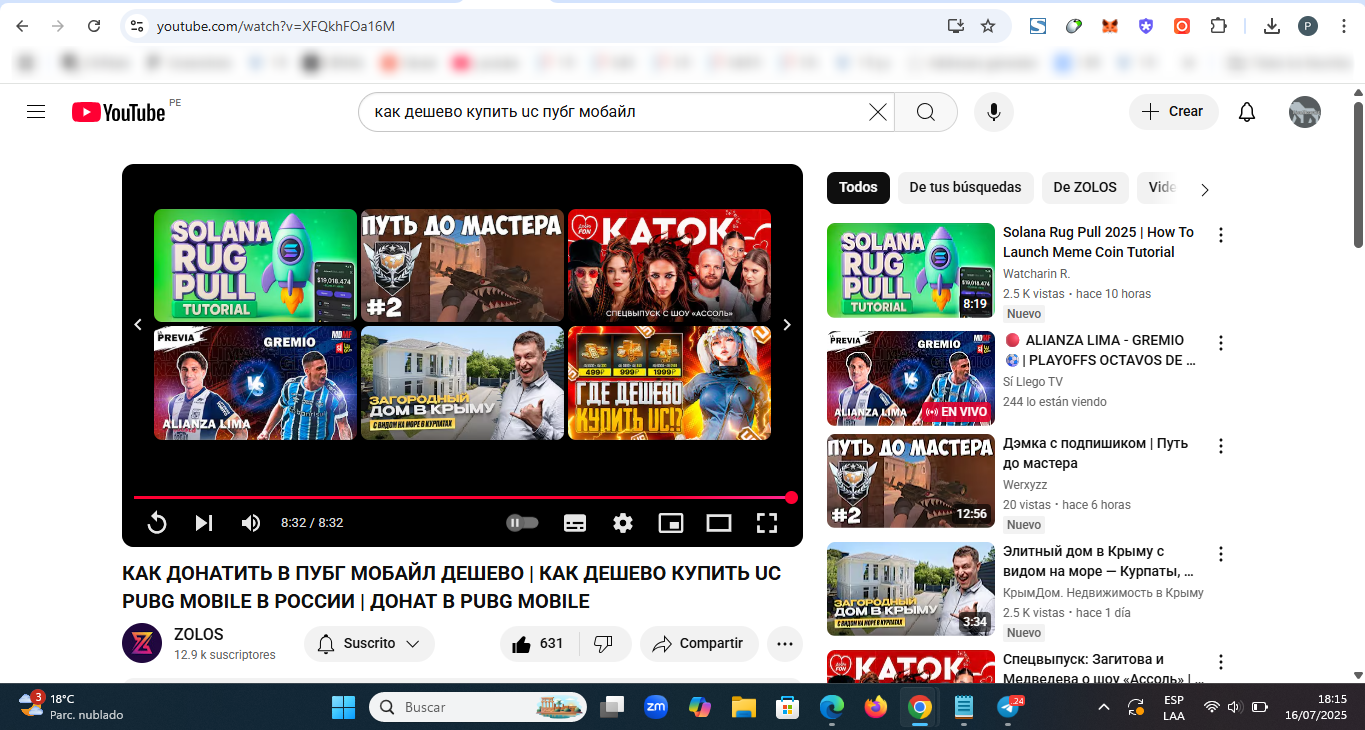The image size is (1365, 730).
Task: Click the red video progress bar
Action: coord(462,497)
